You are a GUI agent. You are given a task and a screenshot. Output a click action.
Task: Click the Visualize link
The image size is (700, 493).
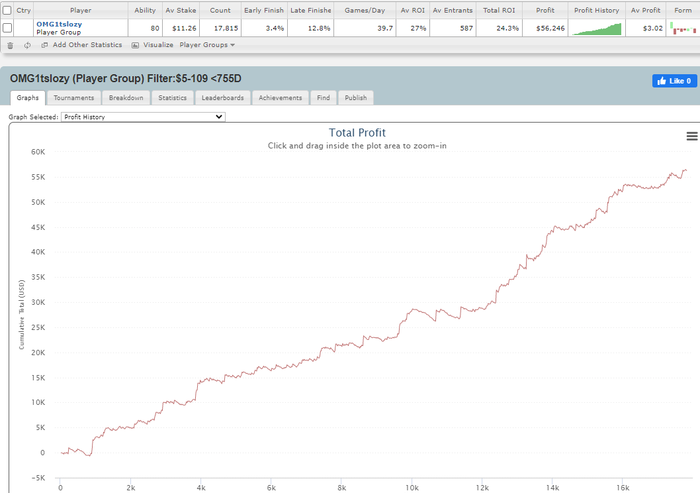click(158, 45)
